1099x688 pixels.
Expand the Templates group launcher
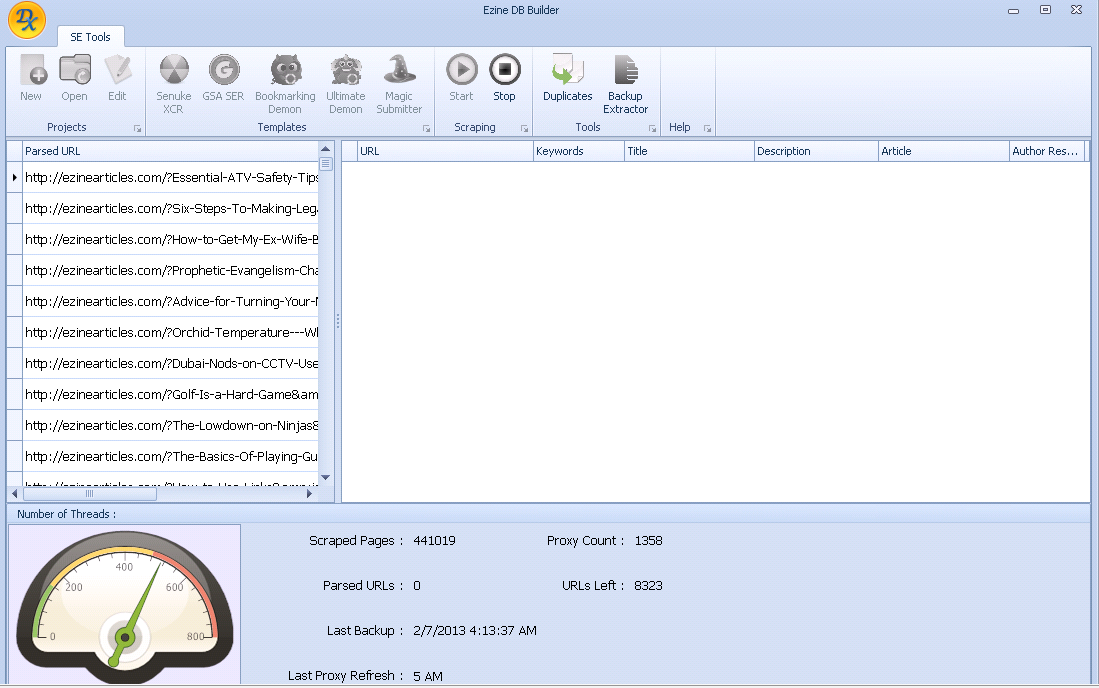point(426,129)
